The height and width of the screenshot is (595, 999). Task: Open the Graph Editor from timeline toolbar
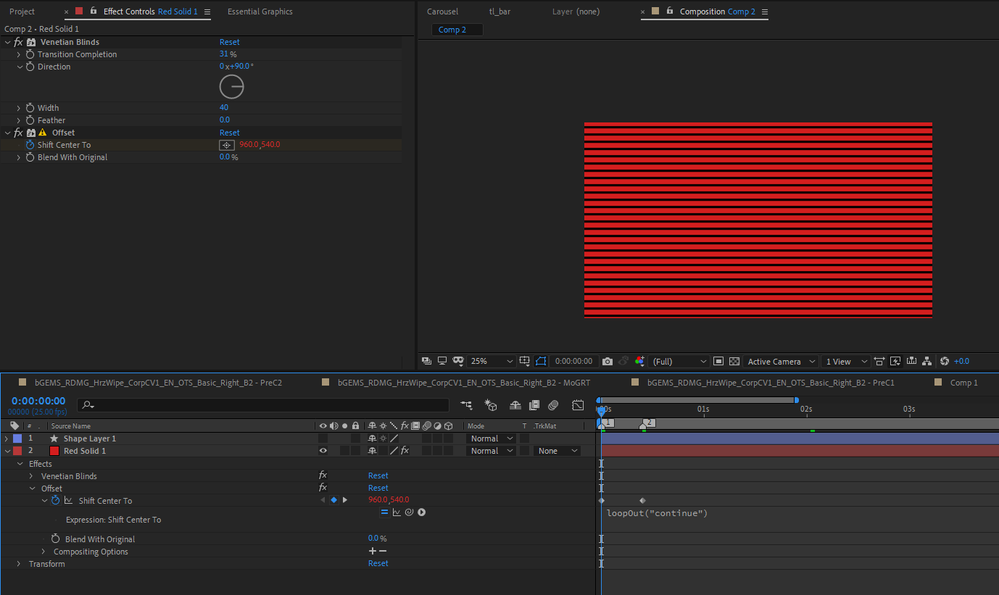(x=578, y=405)
